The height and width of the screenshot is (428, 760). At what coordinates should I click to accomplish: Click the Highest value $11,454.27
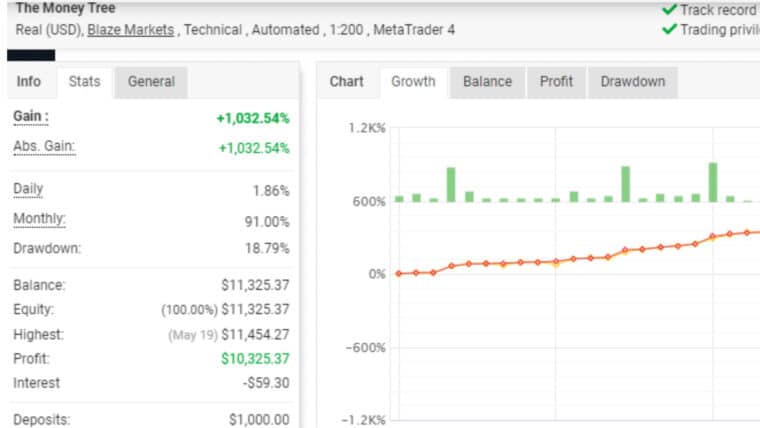(x=255, y=334)
